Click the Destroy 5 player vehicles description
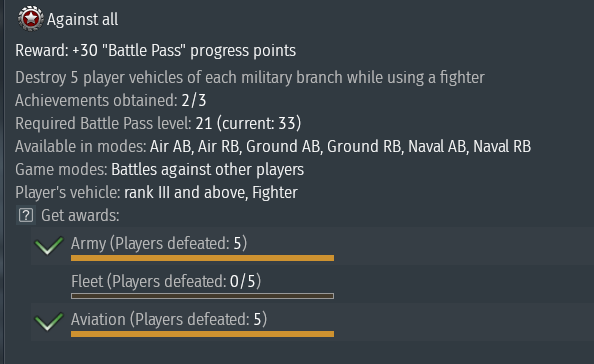594x364 pixels. (x=250, y=78)
